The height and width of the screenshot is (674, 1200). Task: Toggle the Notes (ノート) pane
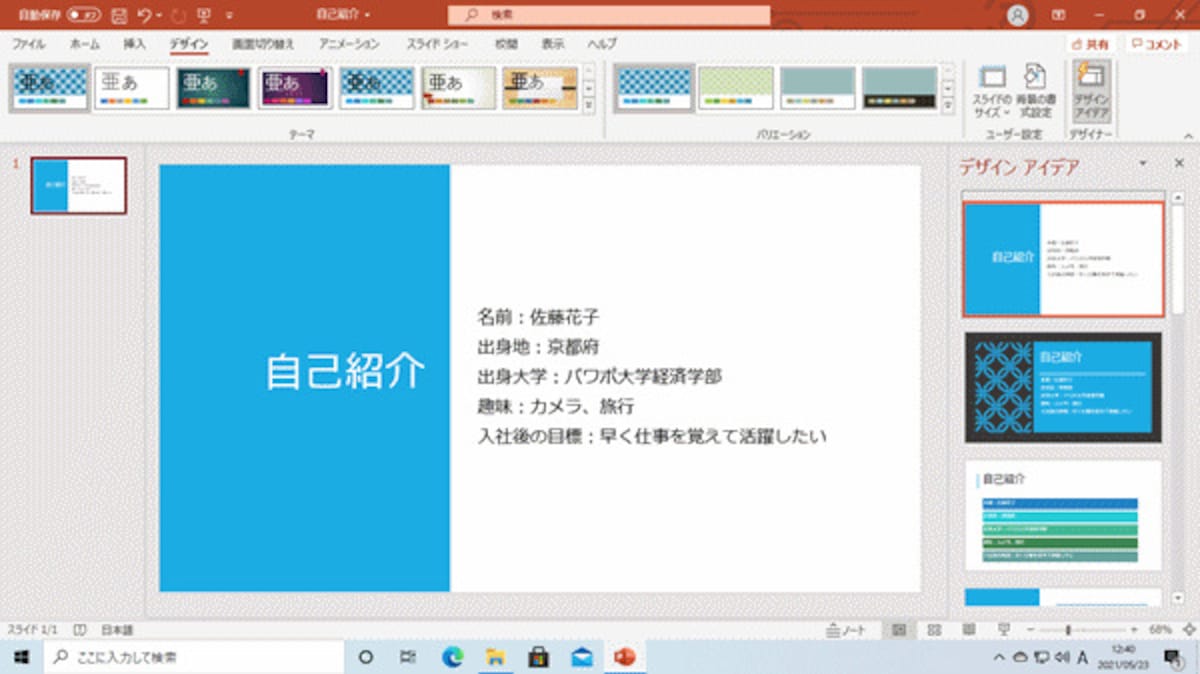tap(845, 630)
